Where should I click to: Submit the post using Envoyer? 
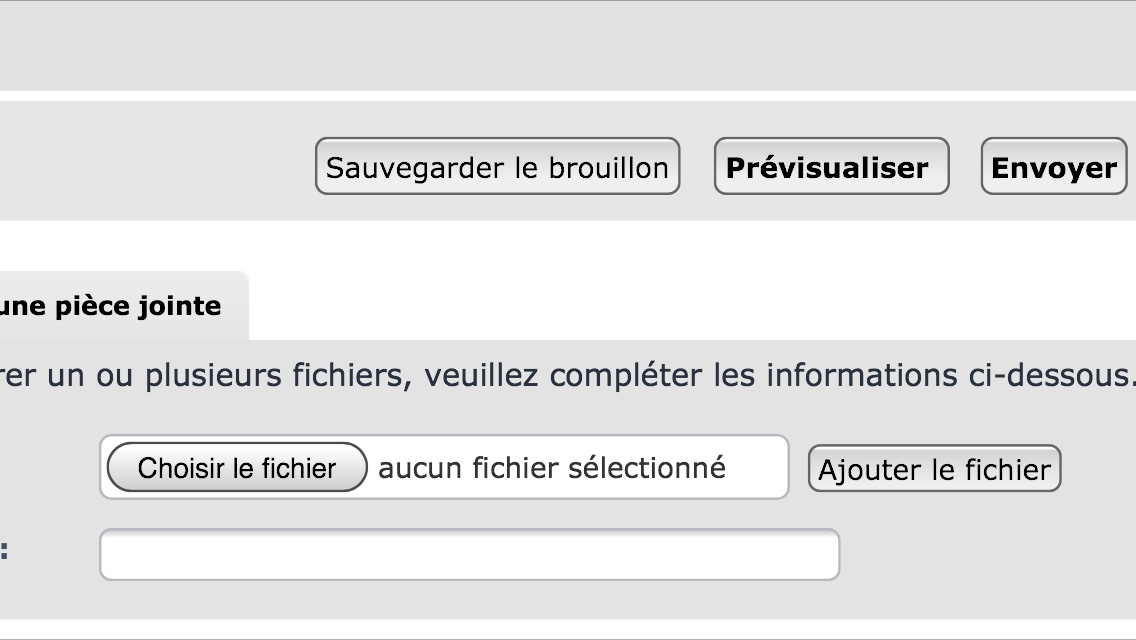[1053, 167]
